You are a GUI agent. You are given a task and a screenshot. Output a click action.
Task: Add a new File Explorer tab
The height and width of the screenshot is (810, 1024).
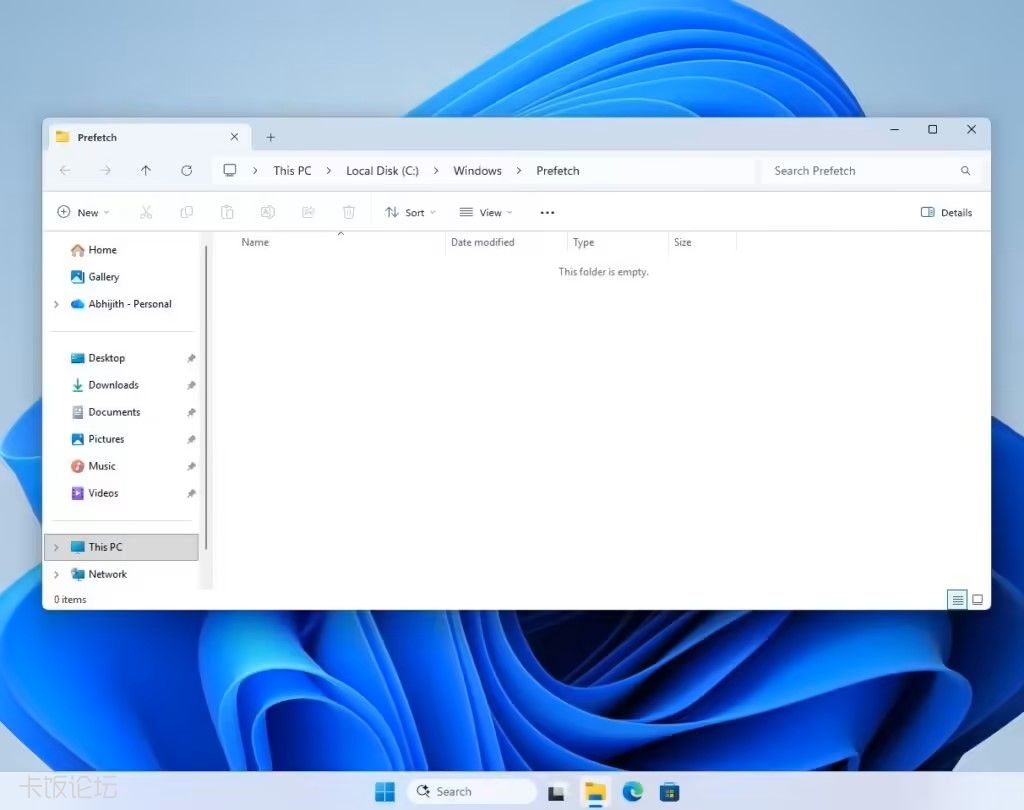point(270,137)
